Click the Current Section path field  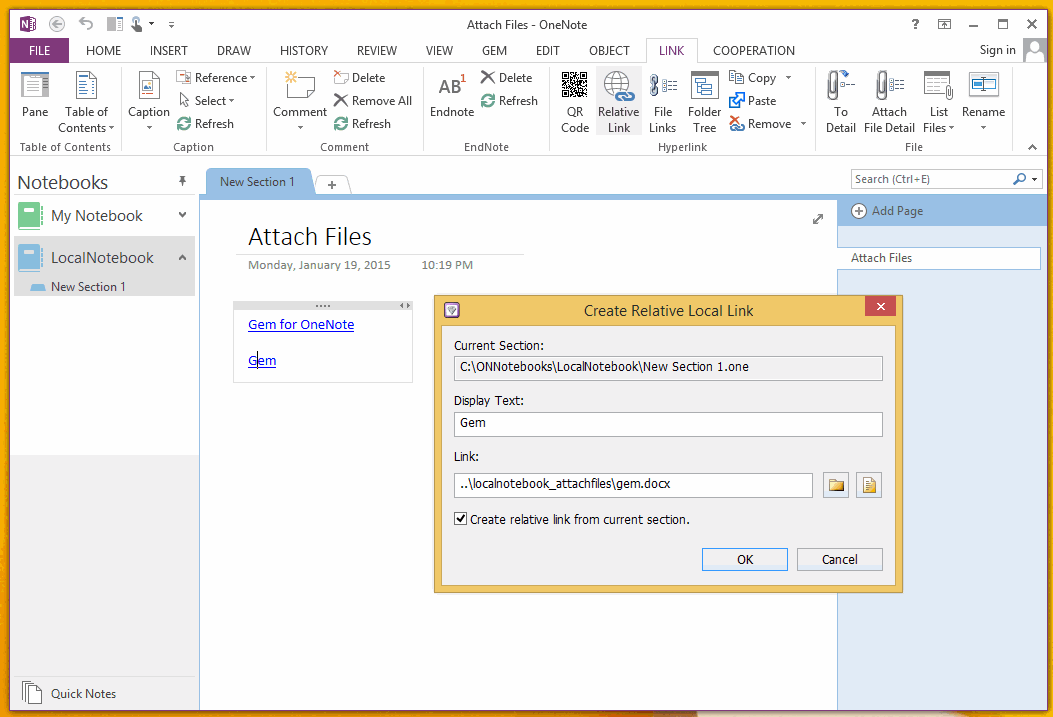coord(668,368)
